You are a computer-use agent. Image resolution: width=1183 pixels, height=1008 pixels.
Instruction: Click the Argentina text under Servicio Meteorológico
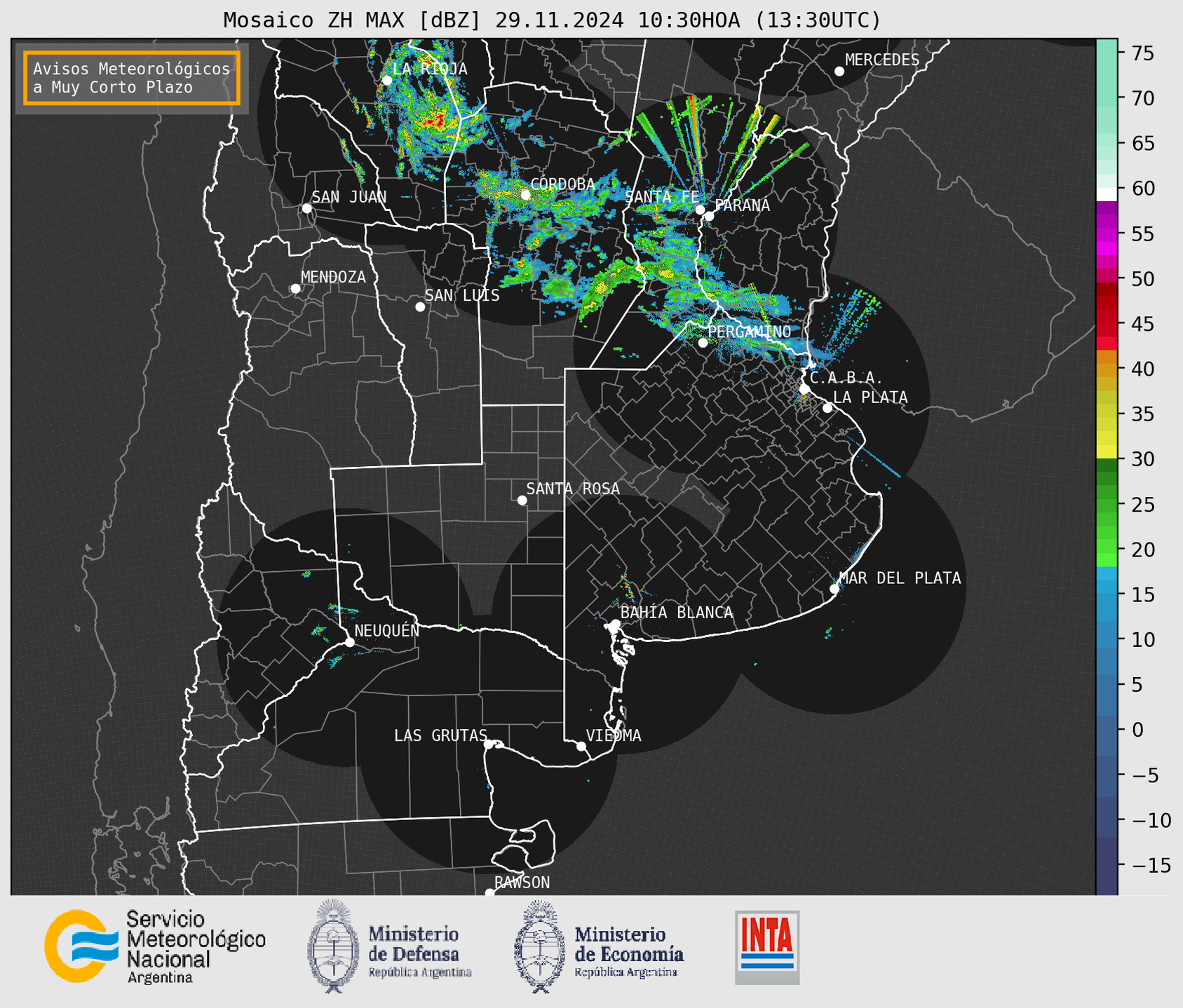(160, 978)
